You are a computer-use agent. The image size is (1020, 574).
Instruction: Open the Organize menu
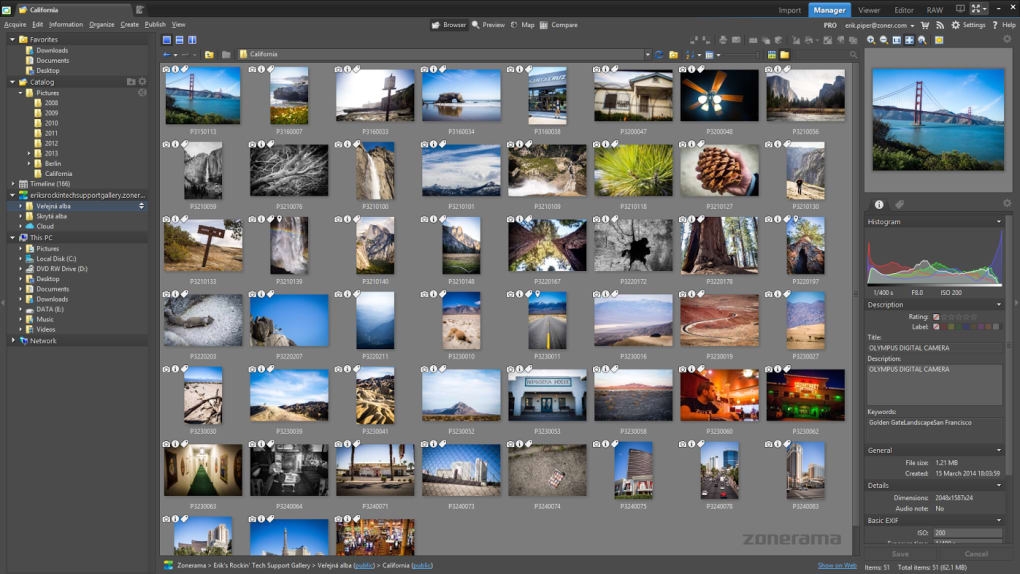point(101,25)
